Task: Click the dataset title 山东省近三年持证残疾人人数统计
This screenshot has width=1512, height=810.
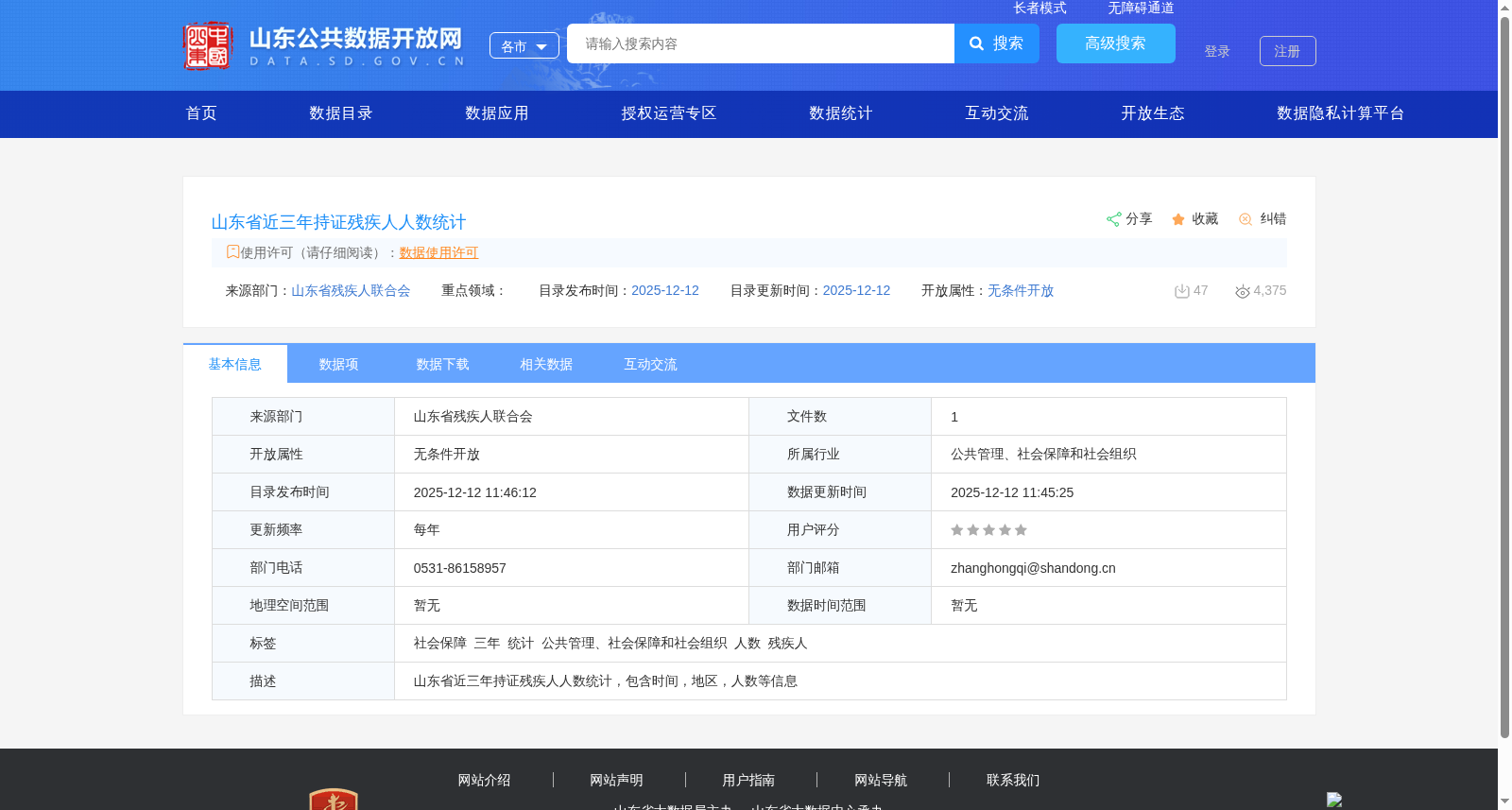Action: click(338, 222)
